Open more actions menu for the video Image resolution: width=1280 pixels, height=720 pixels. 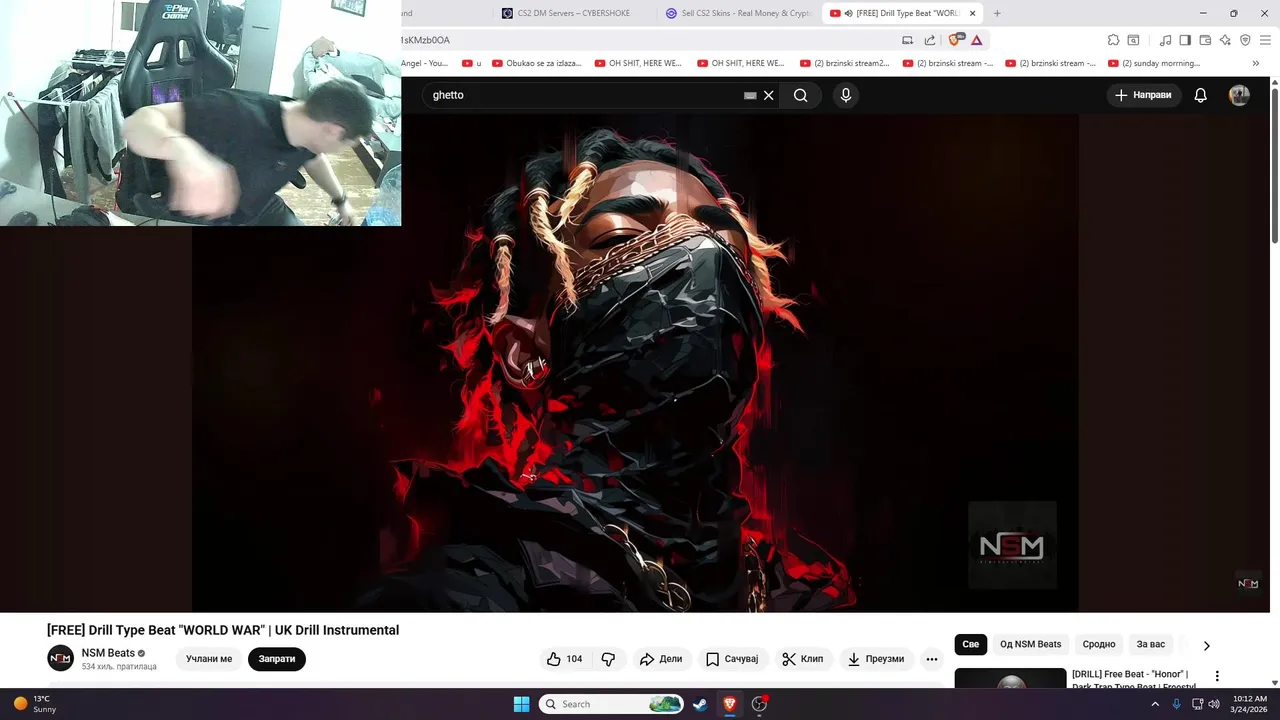pos(932,659)
